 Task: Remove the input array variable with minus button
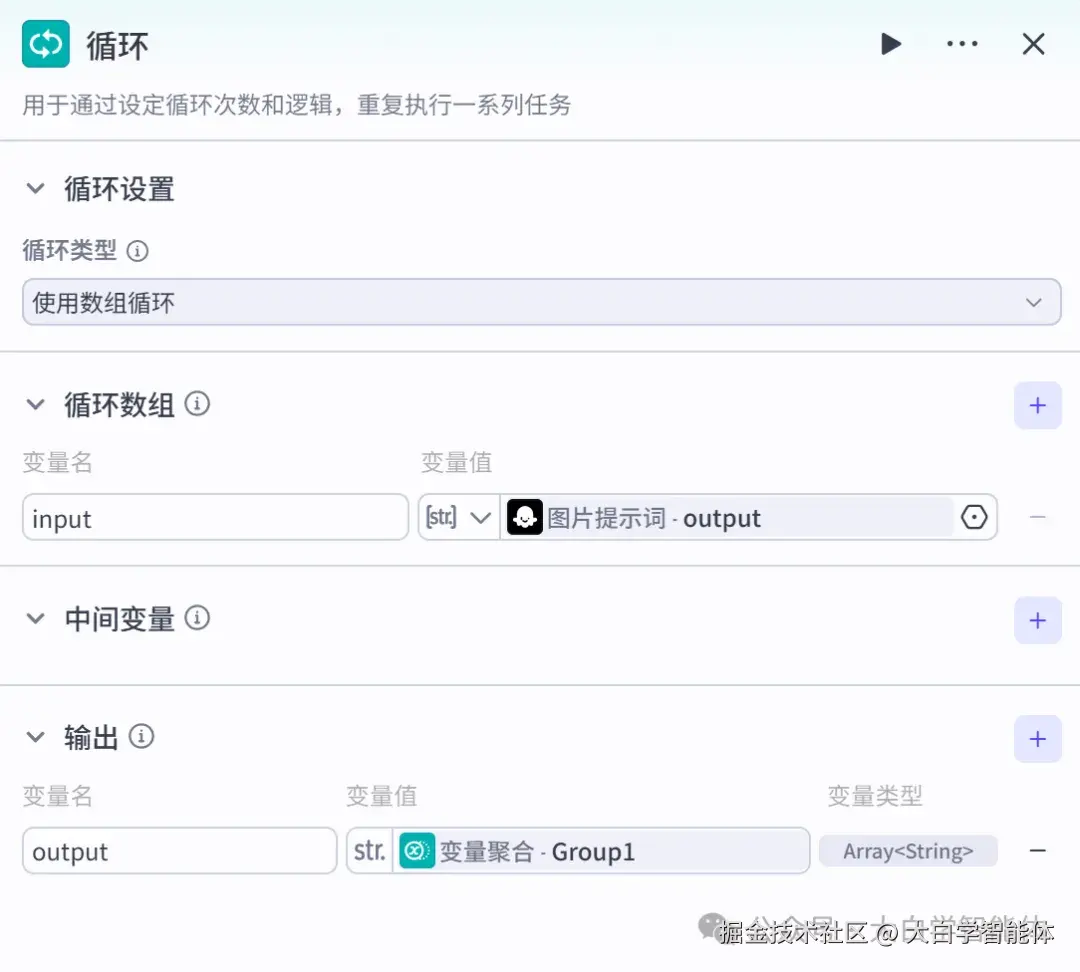coord(1038,517)
